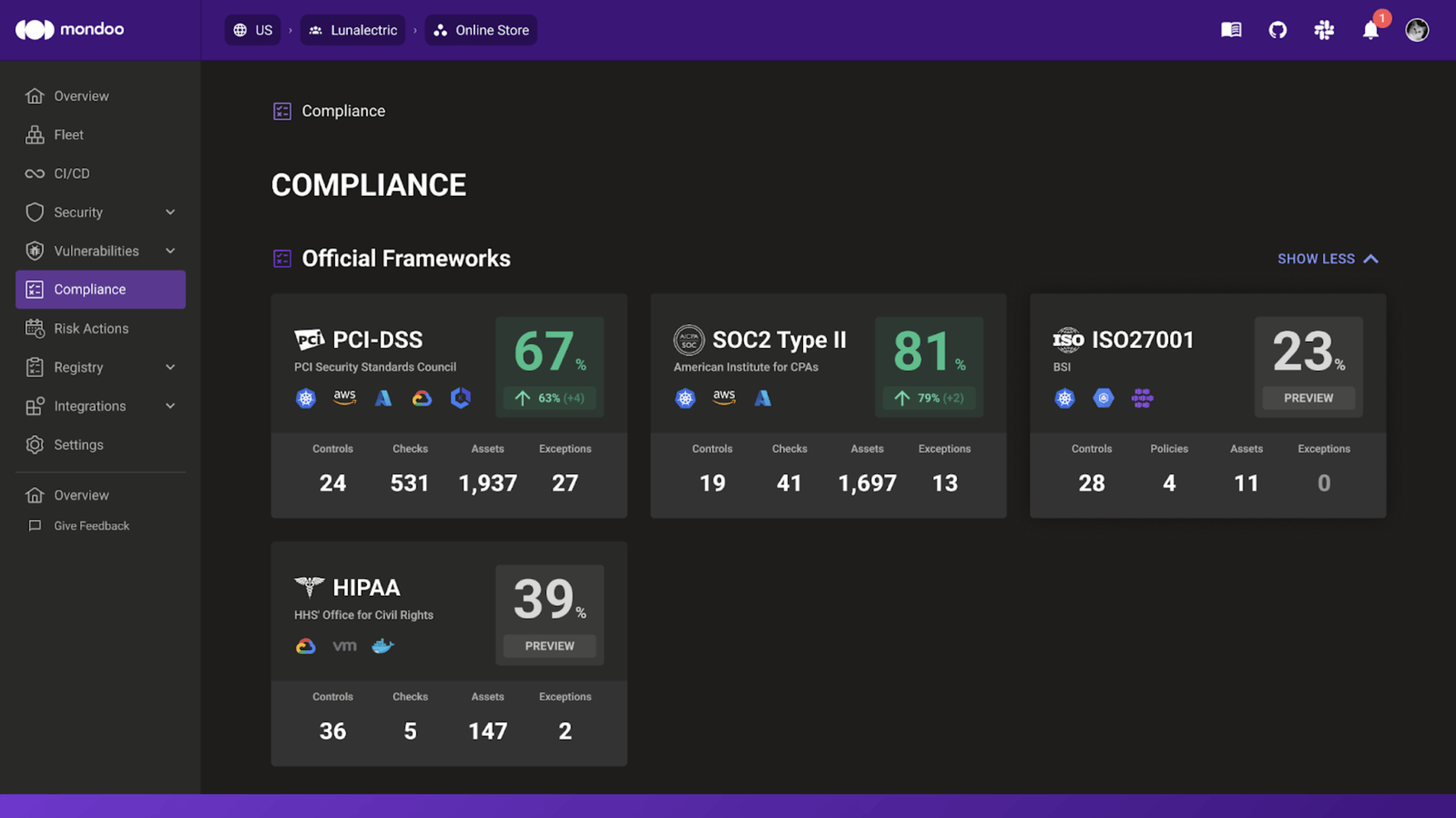Click the AWS icon in SOC2 card
The height and width of the screenshot is (818, 1456).
724,398
